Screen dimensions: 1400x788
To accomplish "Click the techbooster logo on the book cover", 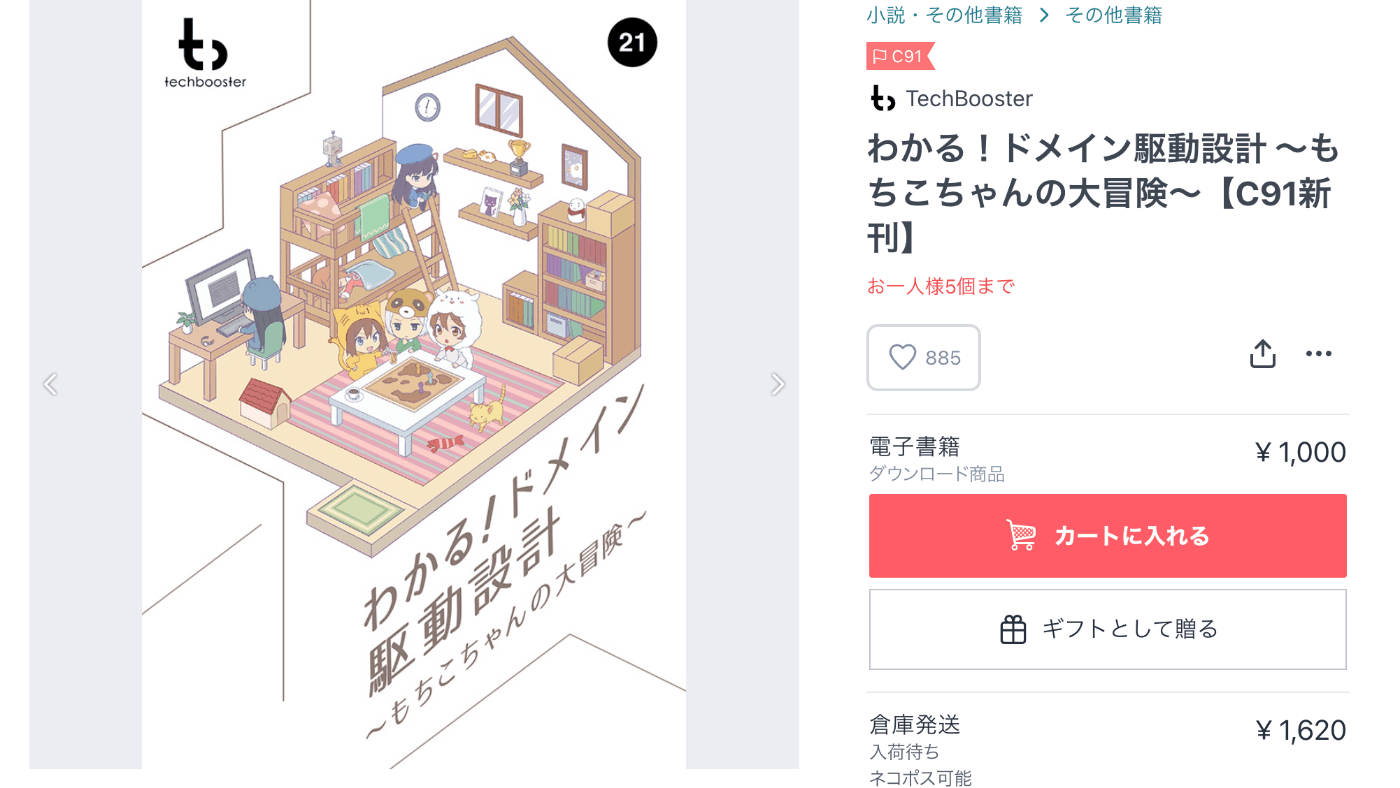I will click(x=205, y=54).
